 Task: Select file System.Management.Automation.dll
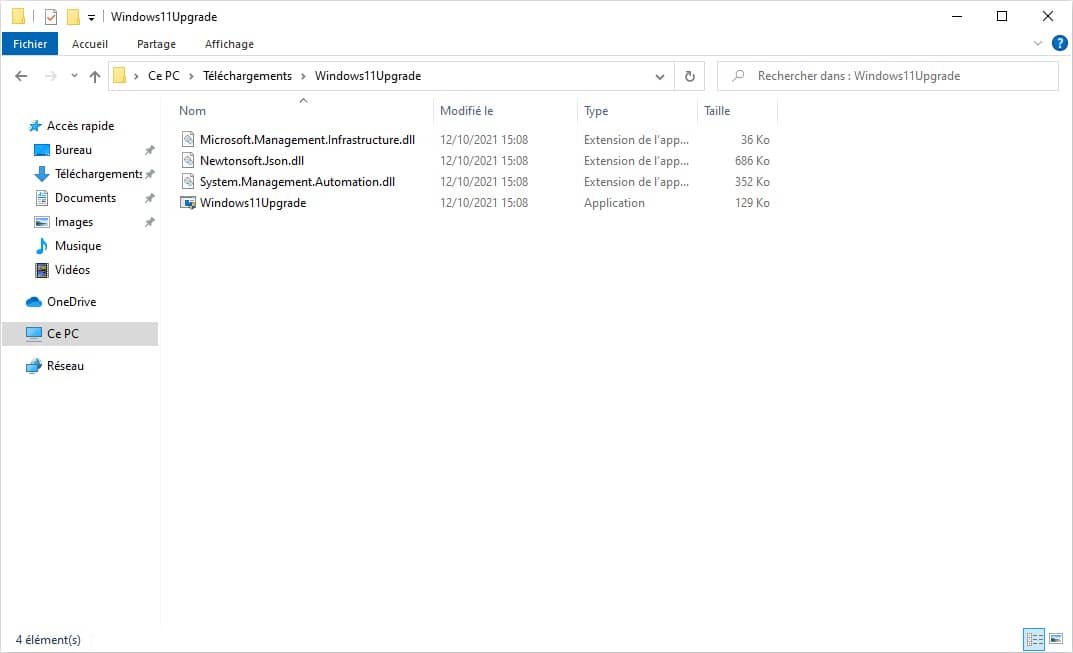click(x=297, y=182)
